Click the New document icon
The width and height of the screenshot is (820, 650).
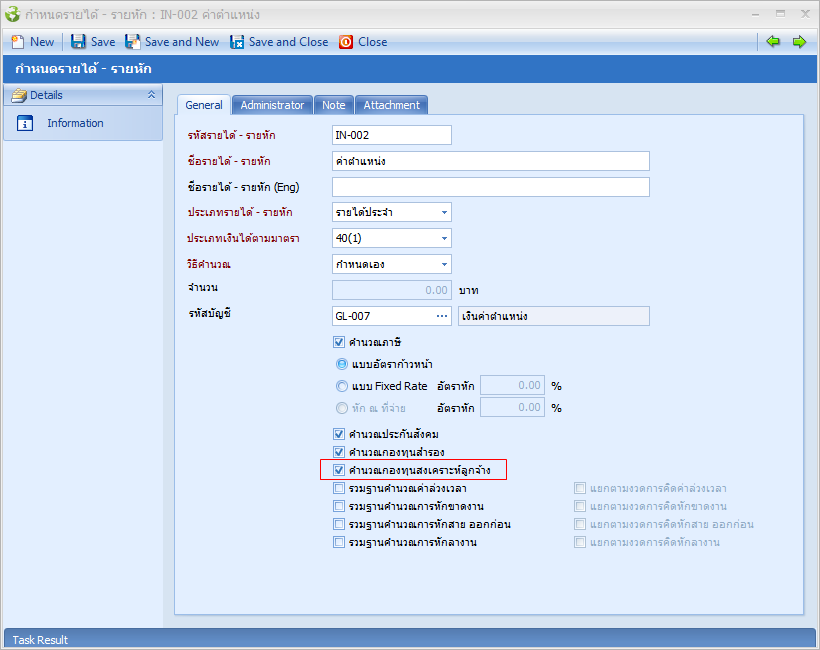(17, 42)
